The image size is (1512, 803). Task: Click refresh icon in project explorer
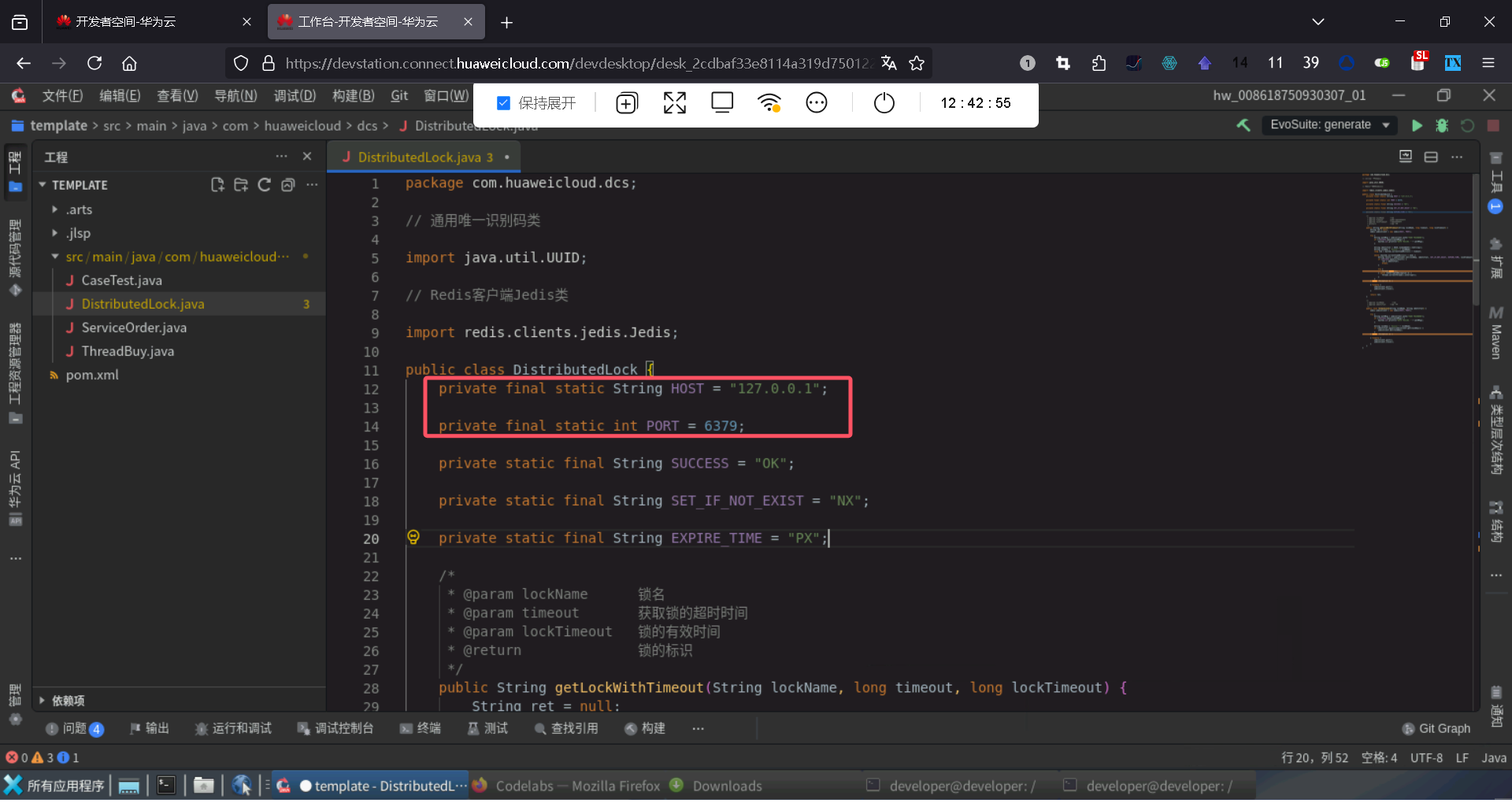click(265, 185)
